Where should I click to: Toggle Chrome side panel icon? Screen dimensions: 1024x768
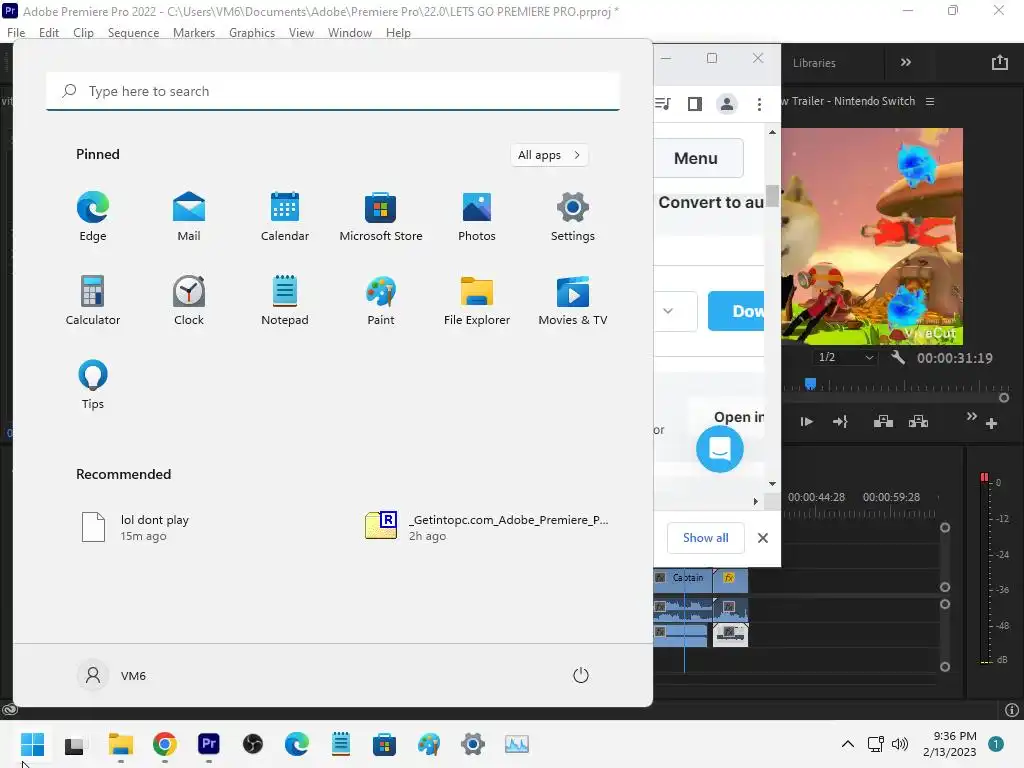click(695, 104)
